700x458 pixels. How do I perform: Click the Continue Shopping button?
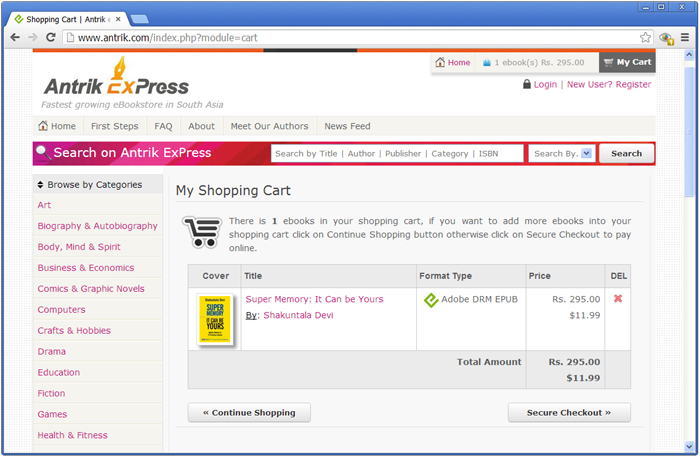coord(249,412)
